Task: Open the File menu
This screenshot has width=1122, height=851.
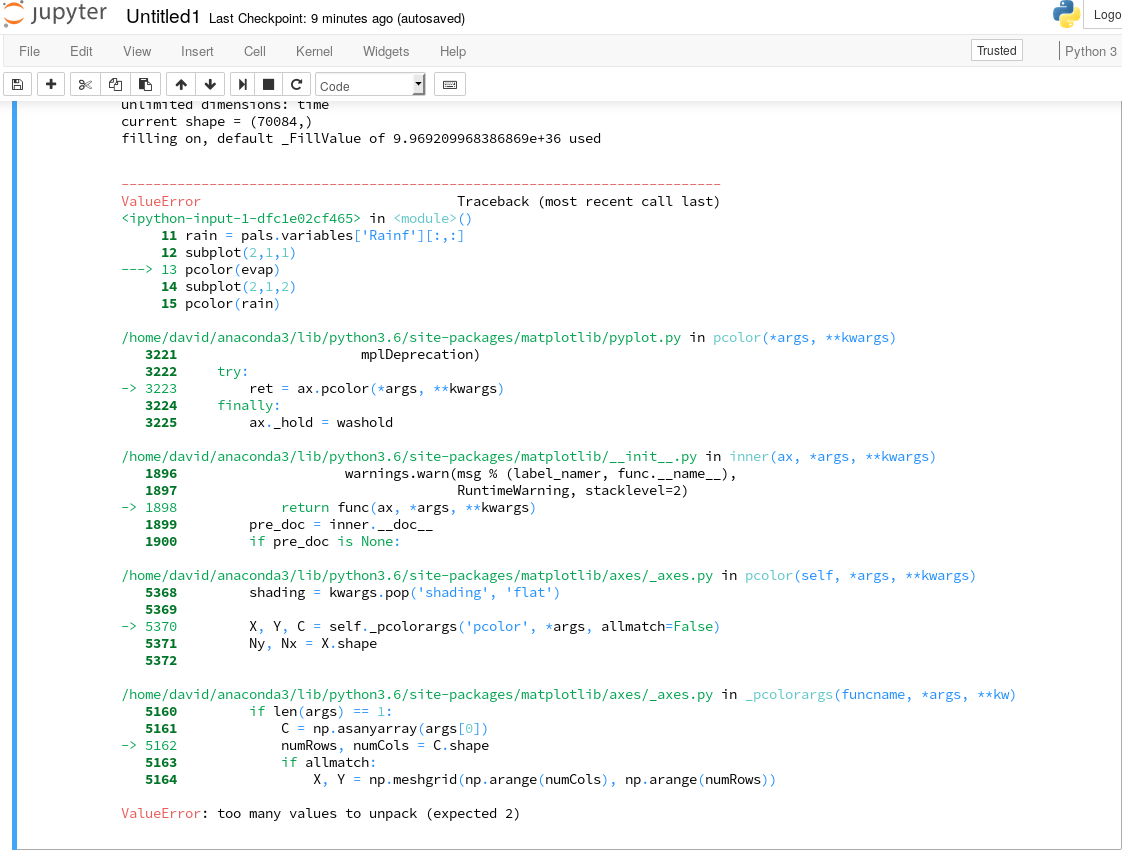Action: (29, 52)
